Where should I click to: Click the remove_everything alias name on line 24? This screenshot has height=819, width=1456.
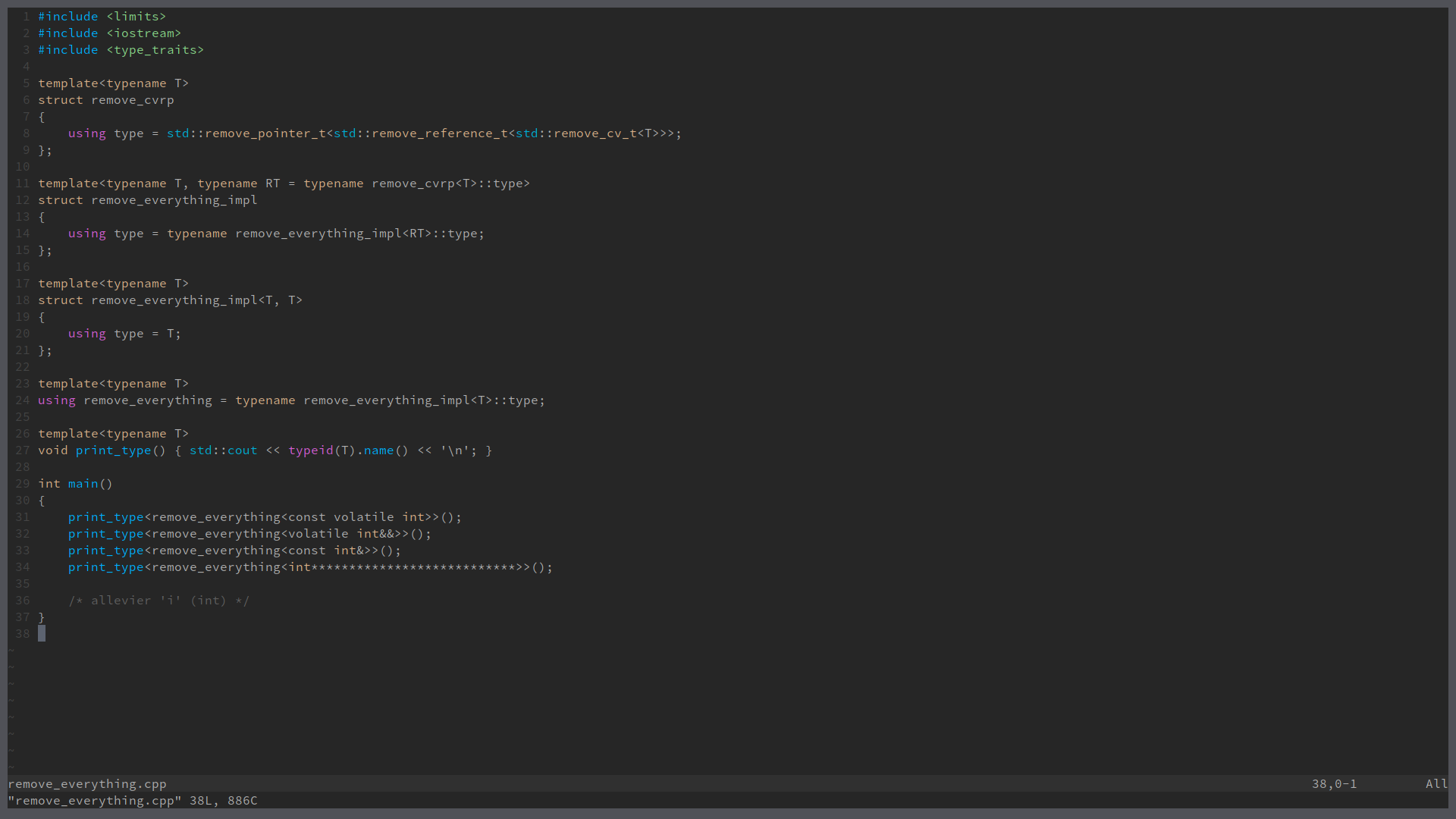147,400
